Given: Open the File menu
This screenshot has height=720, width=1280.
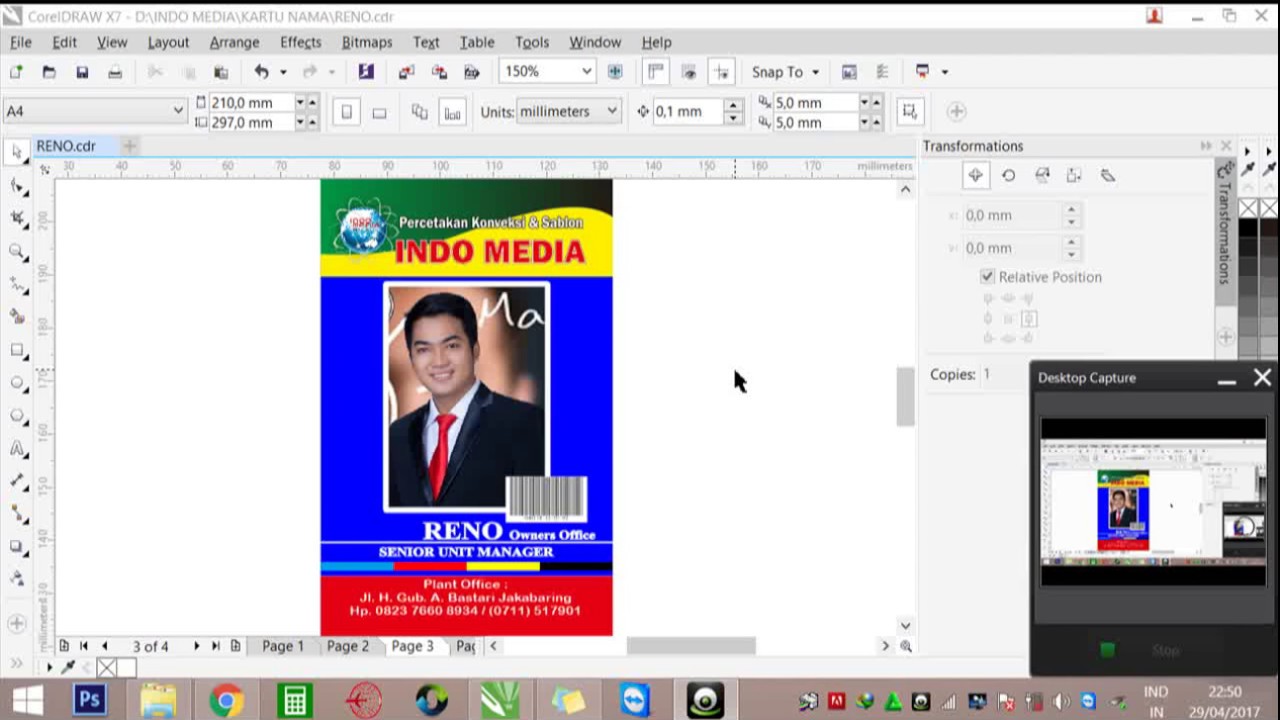Looking at the screenshot, I should click(21, 42).
